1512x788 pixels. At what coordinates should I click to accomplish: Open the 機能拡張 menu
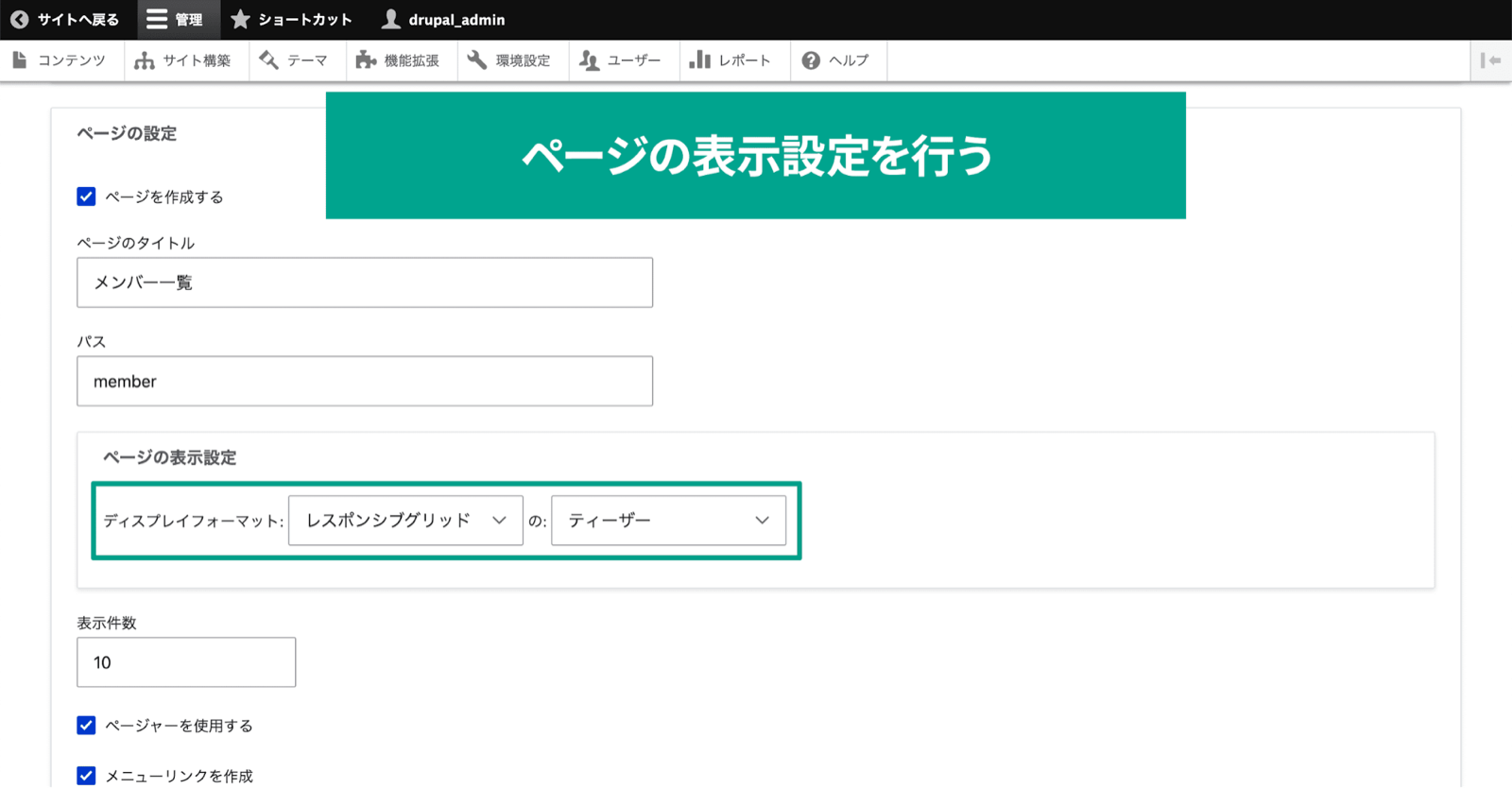[402, 60]
